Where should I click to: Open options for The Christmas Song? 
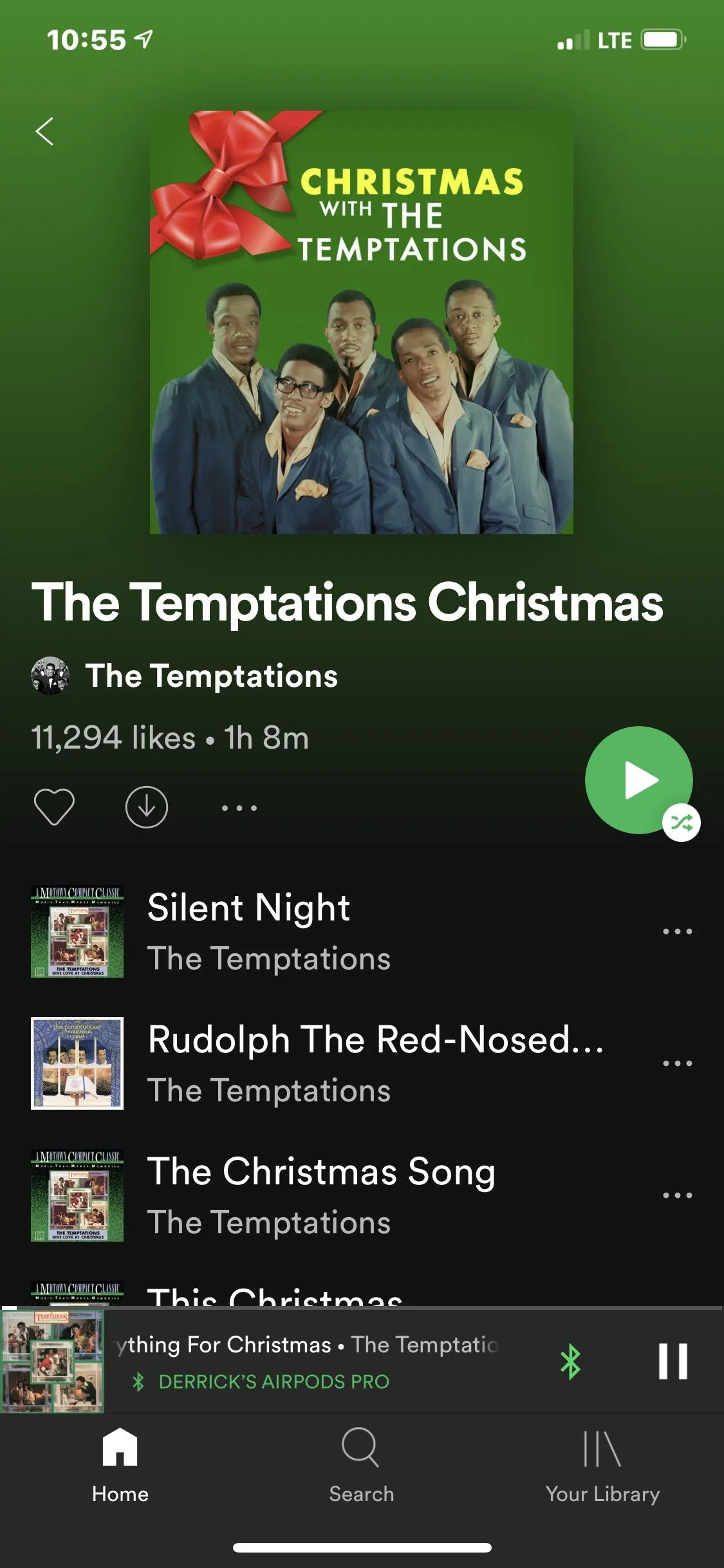point(677,1195)
